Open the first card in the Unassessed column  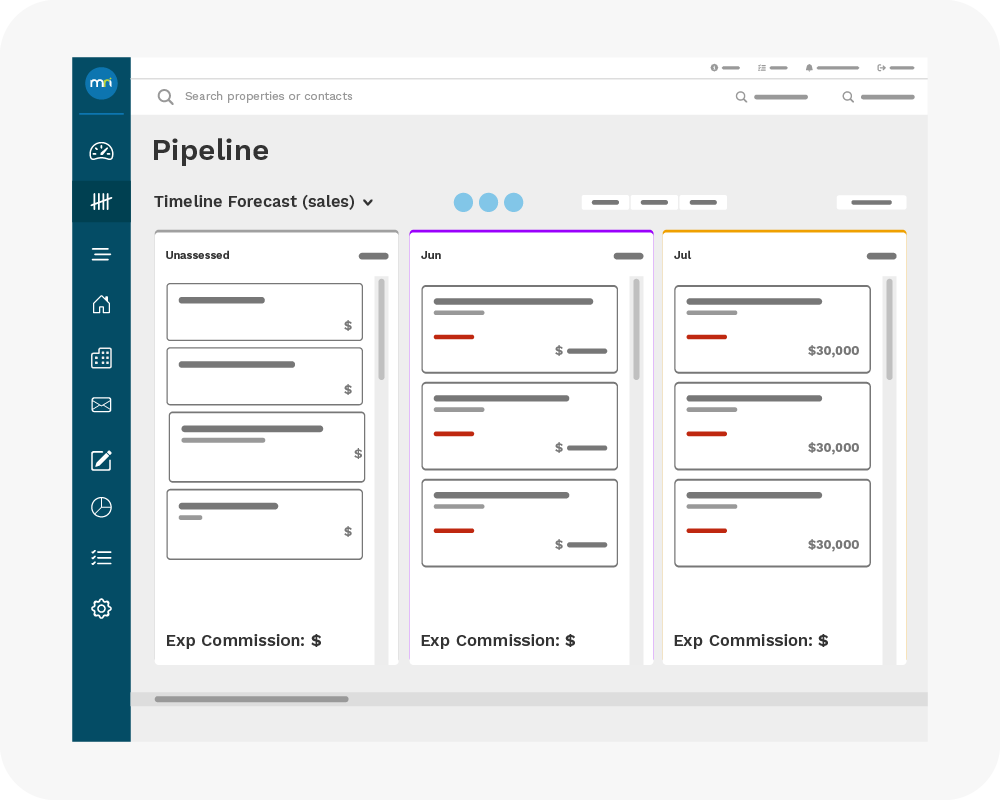[264, 312]
